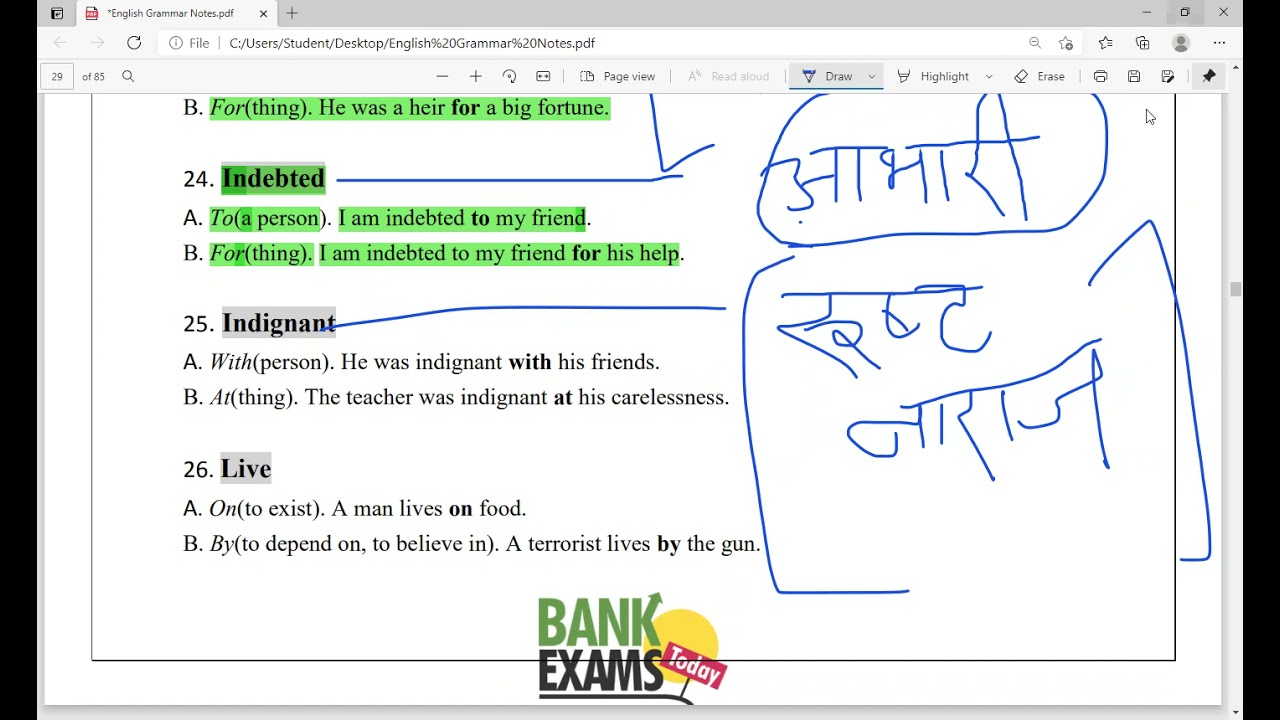Toggle Fit to width view
Viewport: 1280px width, 720px height.
[x=543, y=76]
